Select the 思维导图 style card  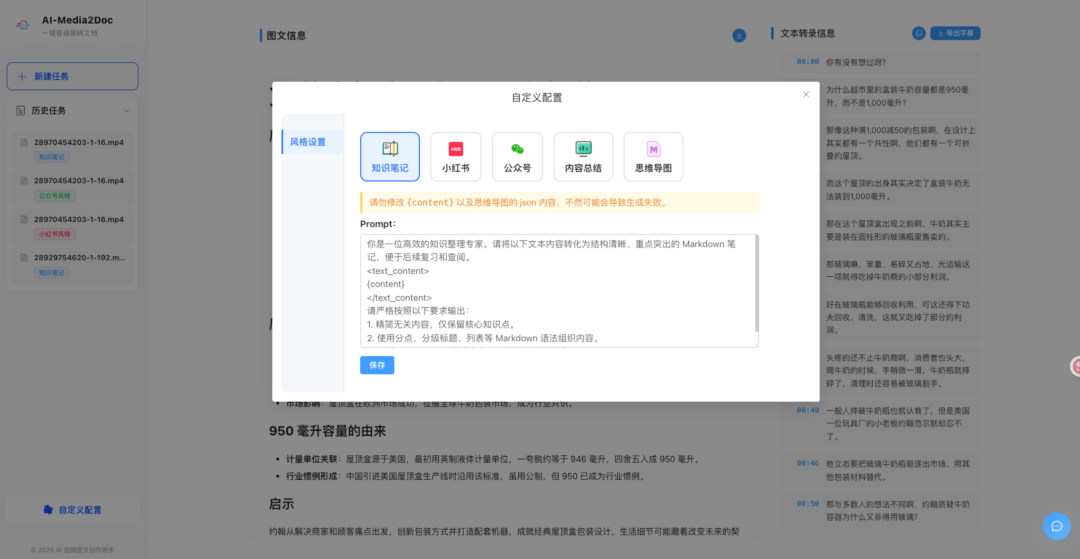tap(653, 156)
